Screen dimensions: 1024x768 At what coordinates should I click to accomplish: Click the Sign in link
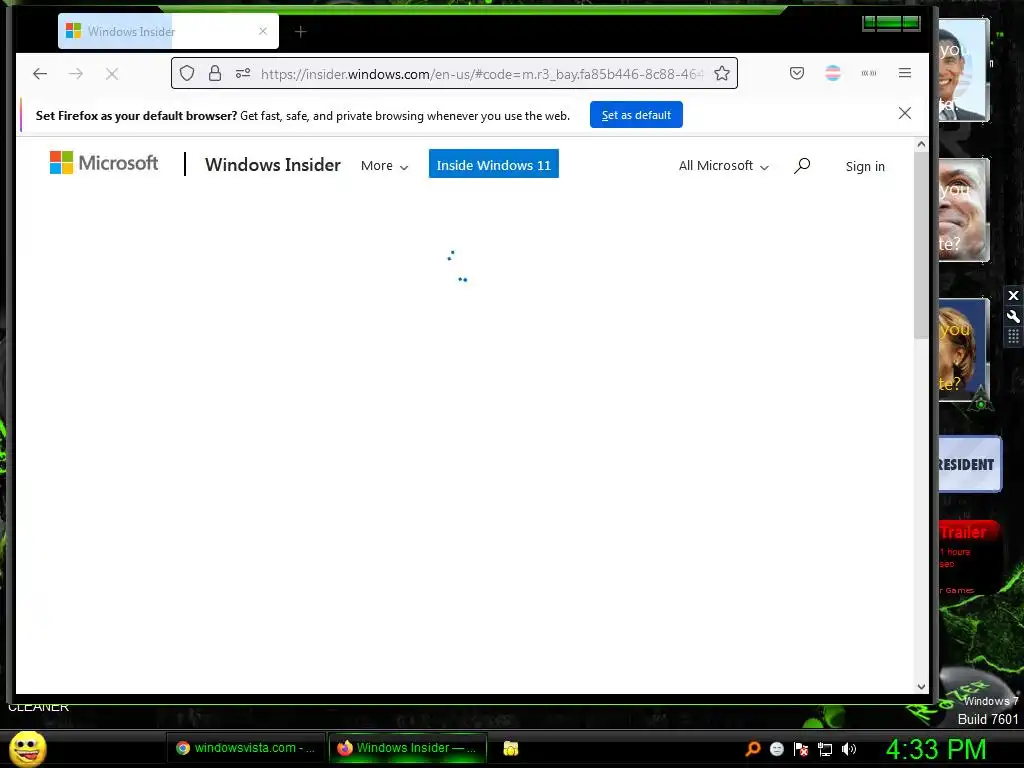(865, 167)
